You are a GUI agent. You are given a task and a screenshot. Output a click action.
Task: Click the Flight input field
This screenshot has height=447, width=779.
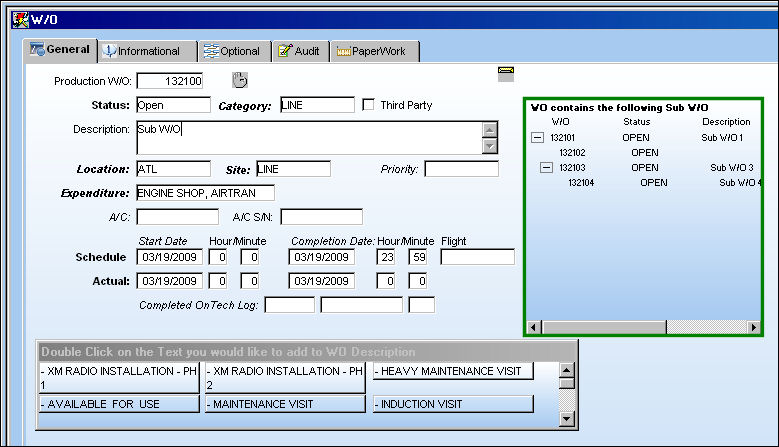point(477,257)
